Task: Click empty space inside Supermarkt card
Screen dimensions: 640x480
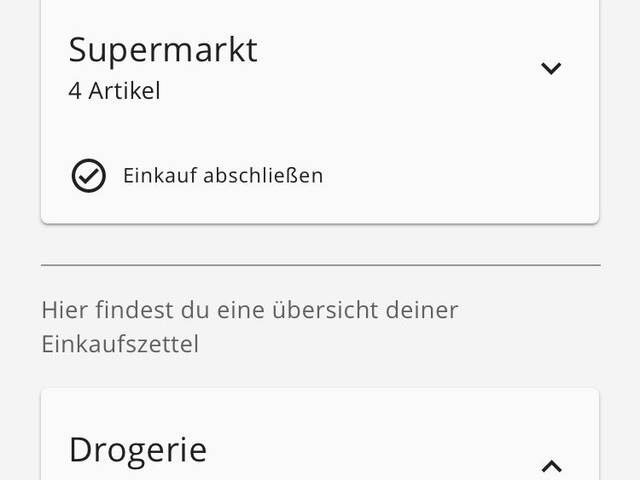Action: coord(400,130)
